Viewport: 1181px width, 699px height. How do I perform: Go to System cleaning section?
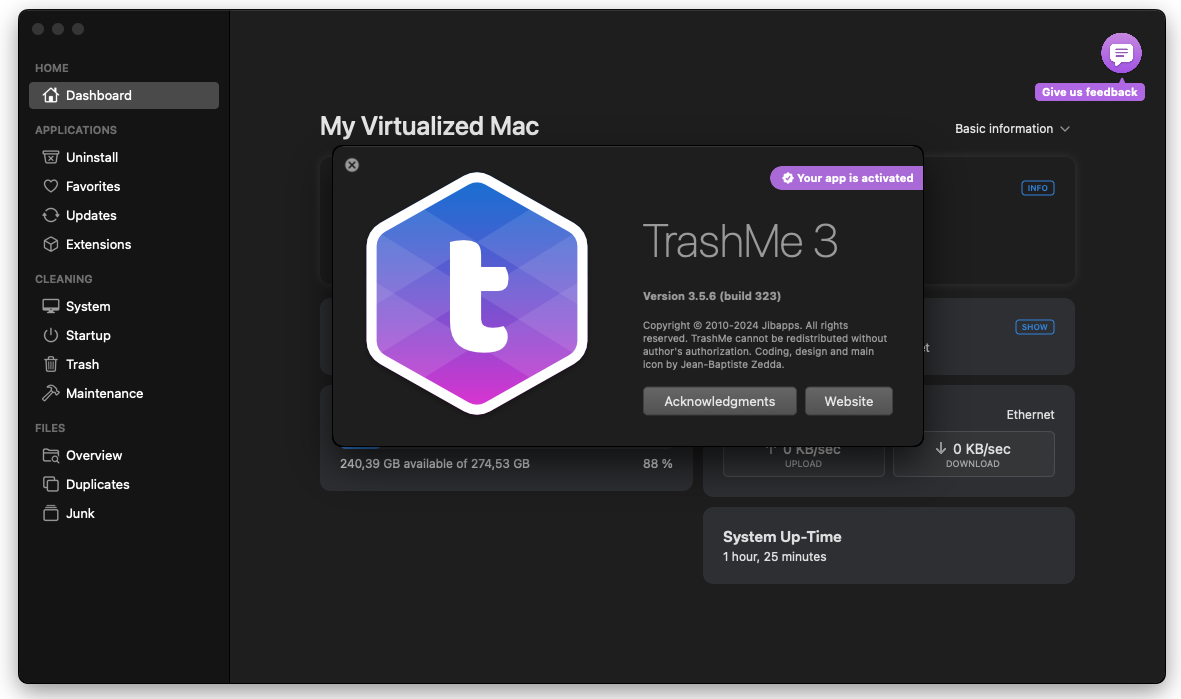point(88,307)
